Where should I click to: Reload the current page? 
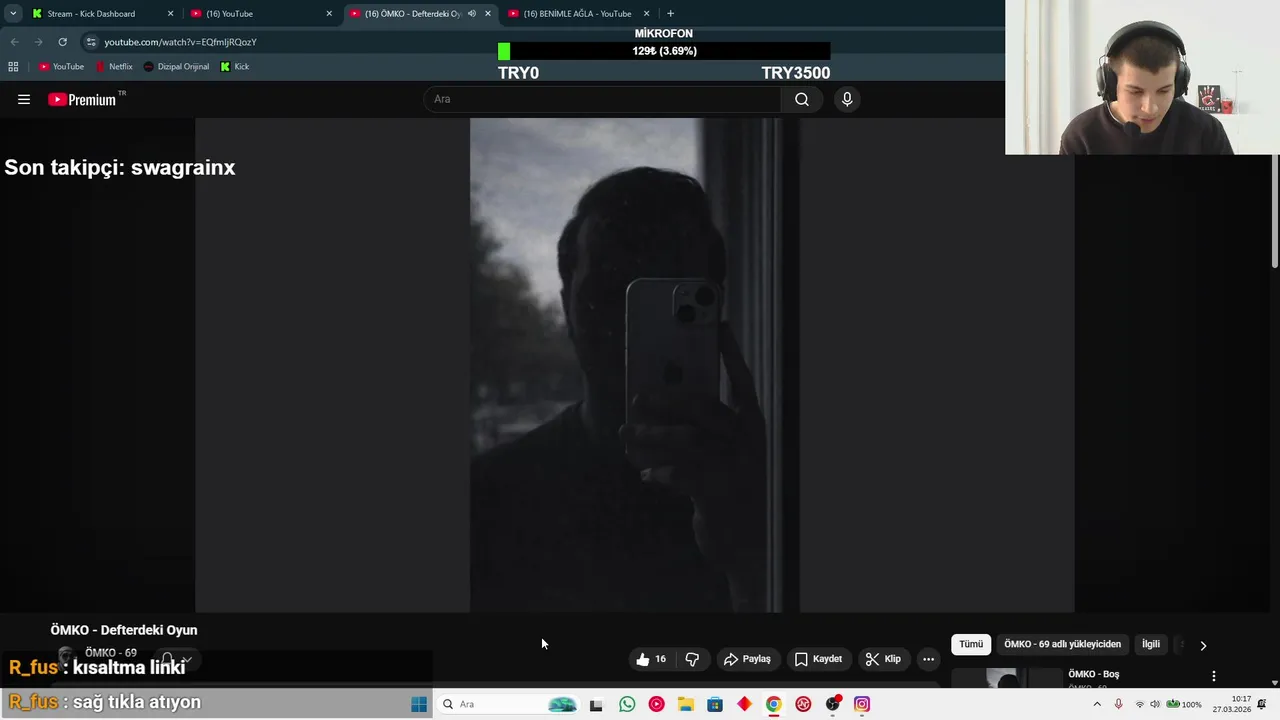(62, 42)
